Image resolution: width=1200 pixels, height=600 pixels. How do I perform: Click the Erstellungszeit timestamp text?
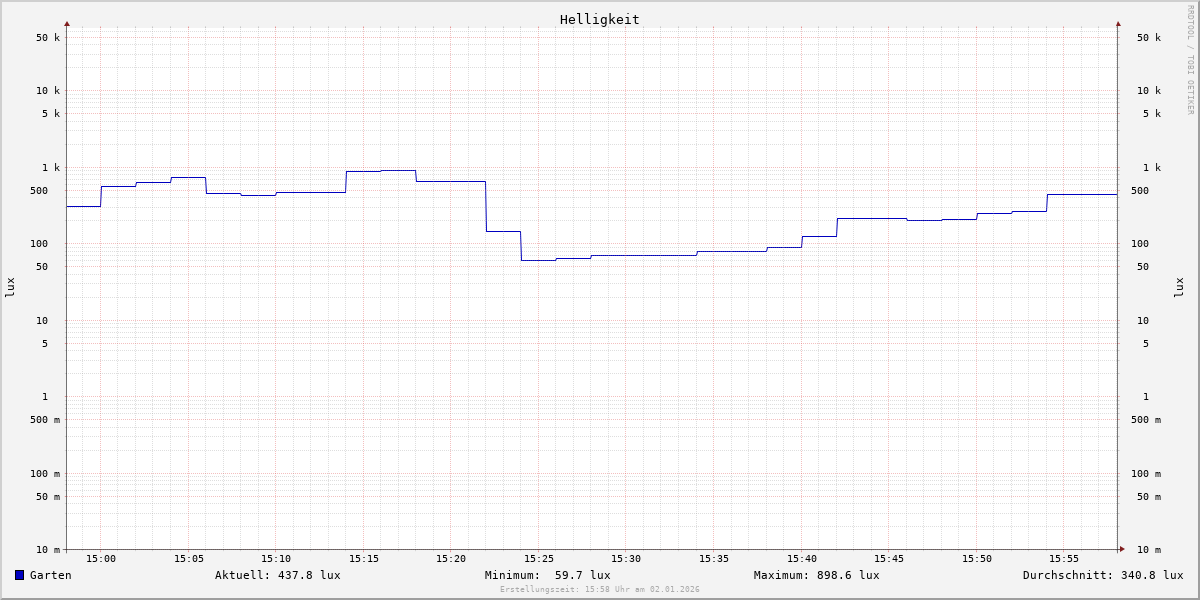599,590
